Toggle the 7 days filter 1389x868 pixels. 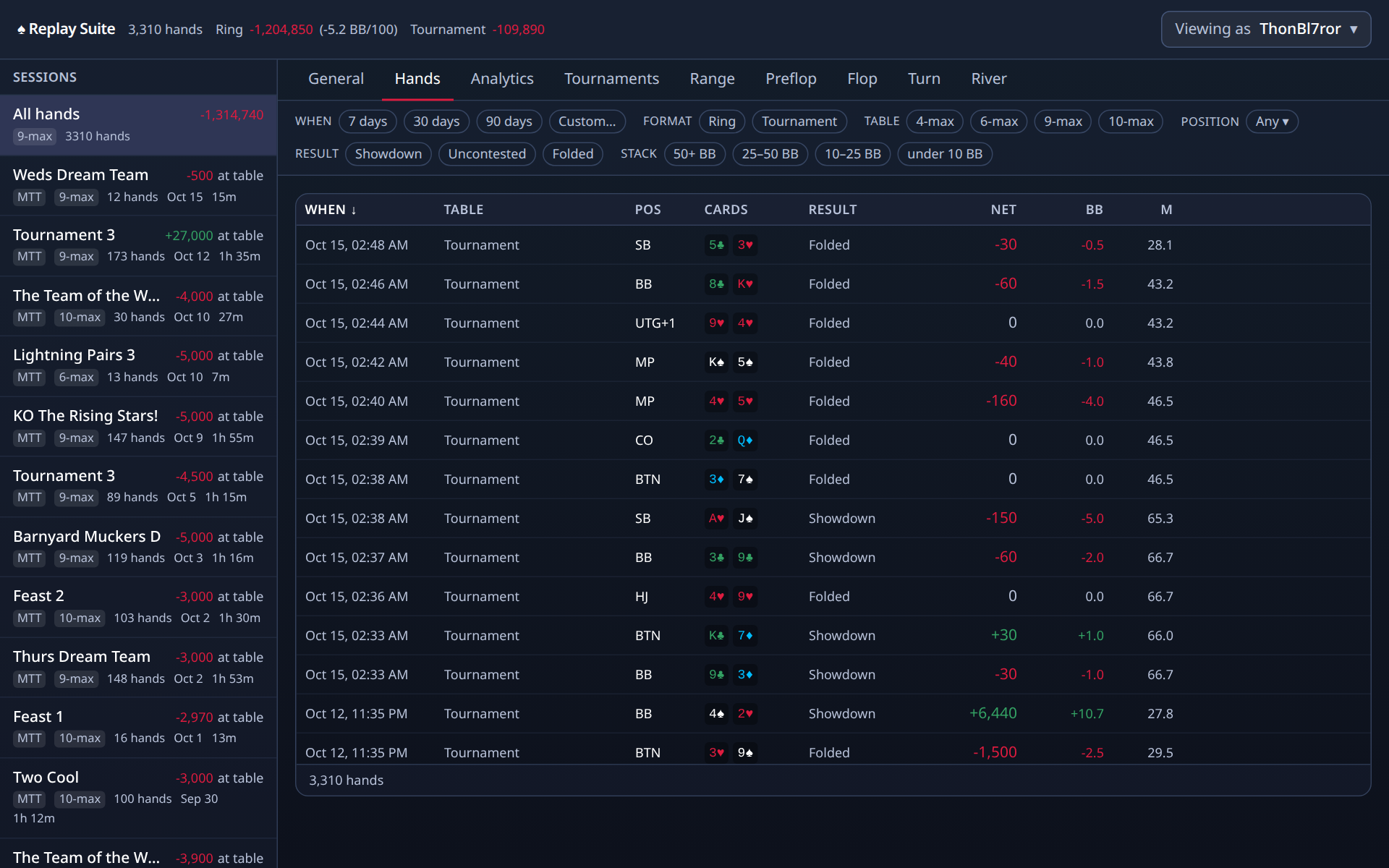[368, 122]
